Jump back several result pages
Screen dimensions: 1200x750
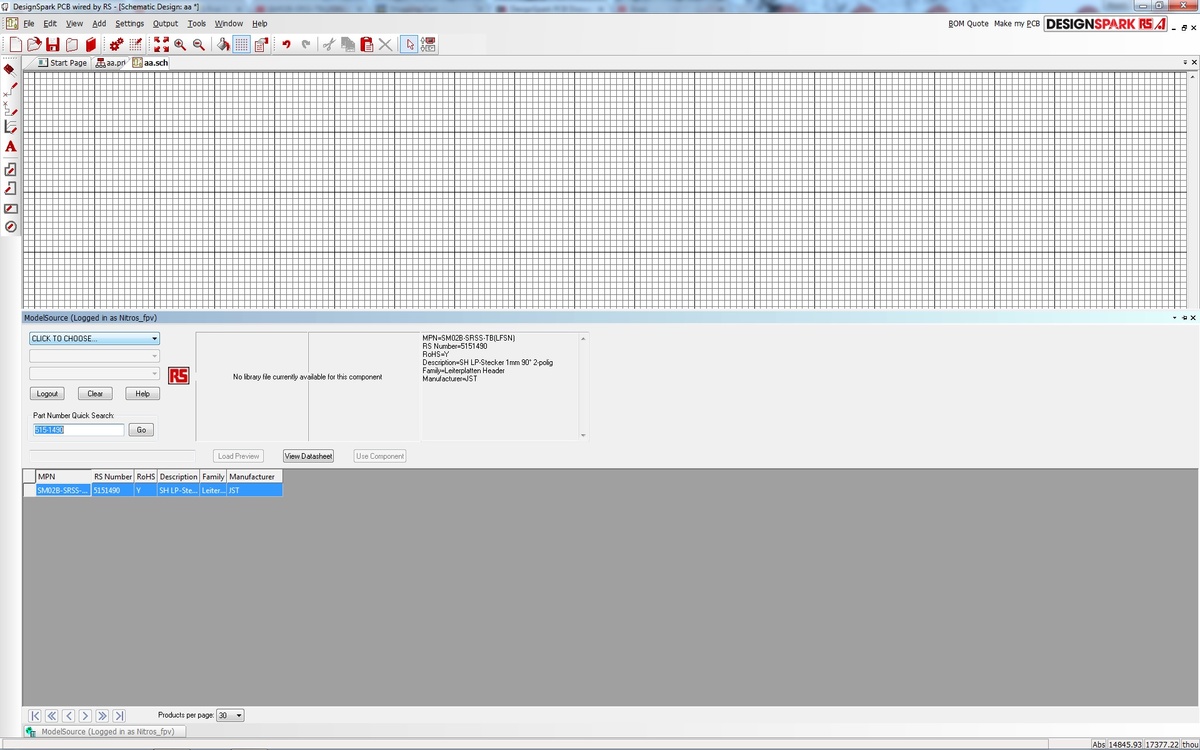tap(52, 716)
